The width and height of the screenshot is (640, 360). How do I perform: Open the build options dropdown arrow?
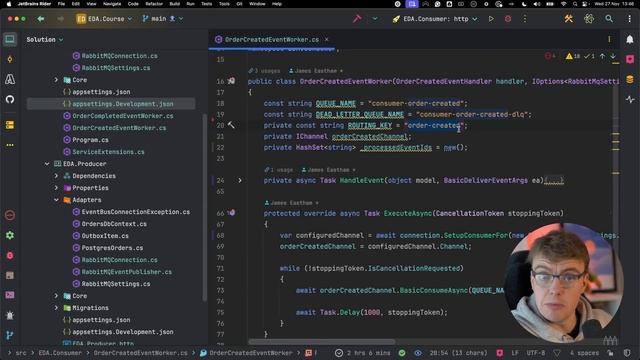(375, 19)
